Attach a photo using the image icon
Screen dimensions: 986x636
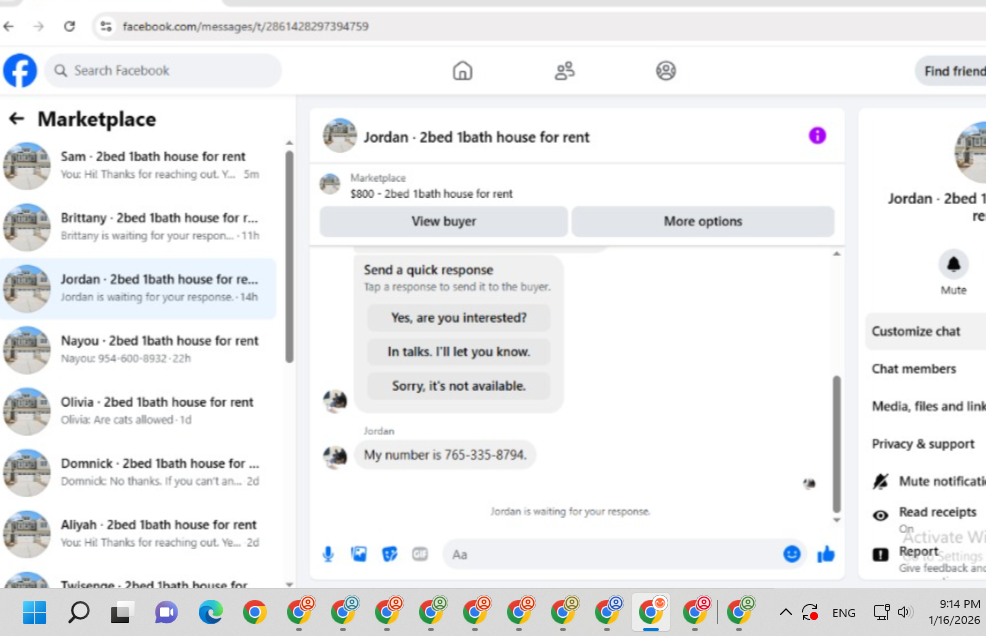(358, 554)
